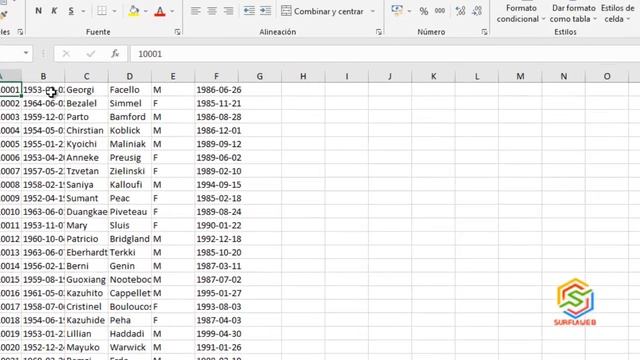Viewport: 640px width, 360px height.
Task: Select cell containing Chirstian
Action: click(87, 131)
